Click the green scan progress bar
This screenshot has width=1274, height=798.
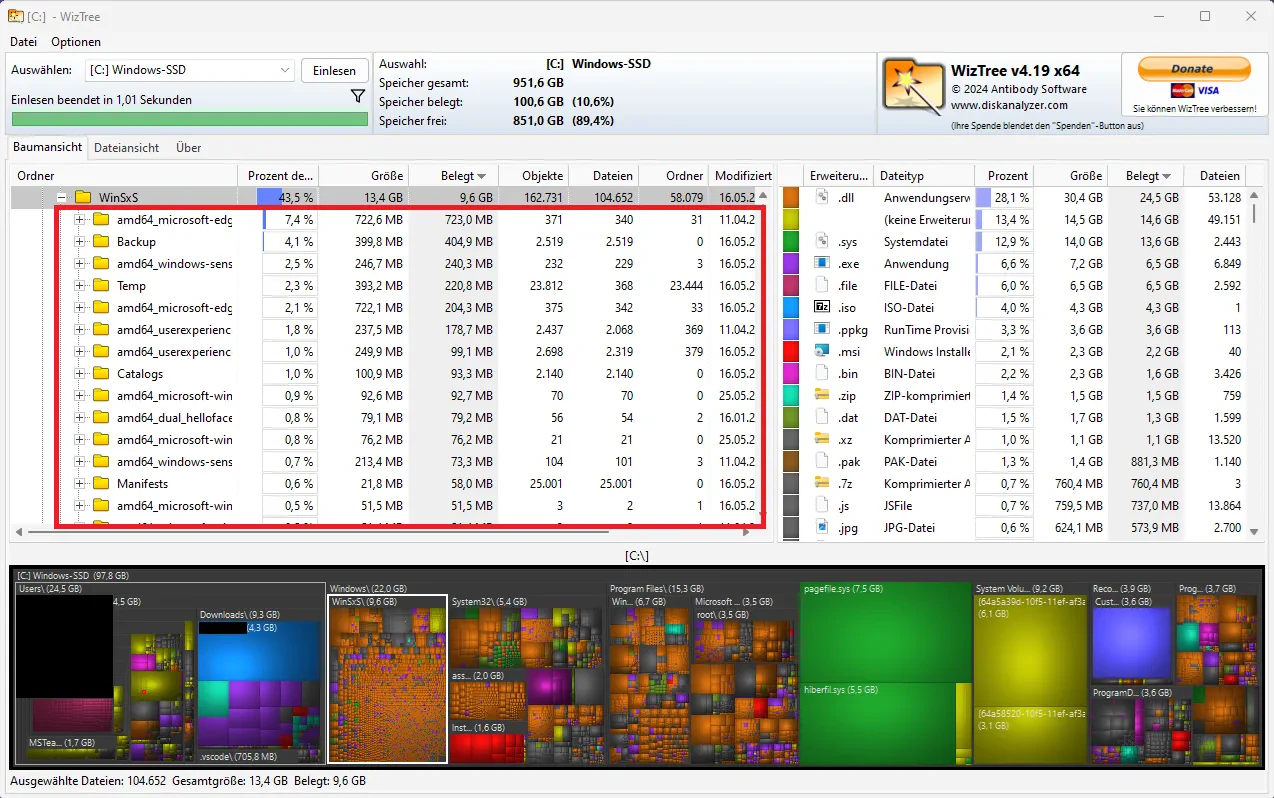pos(189,119)
